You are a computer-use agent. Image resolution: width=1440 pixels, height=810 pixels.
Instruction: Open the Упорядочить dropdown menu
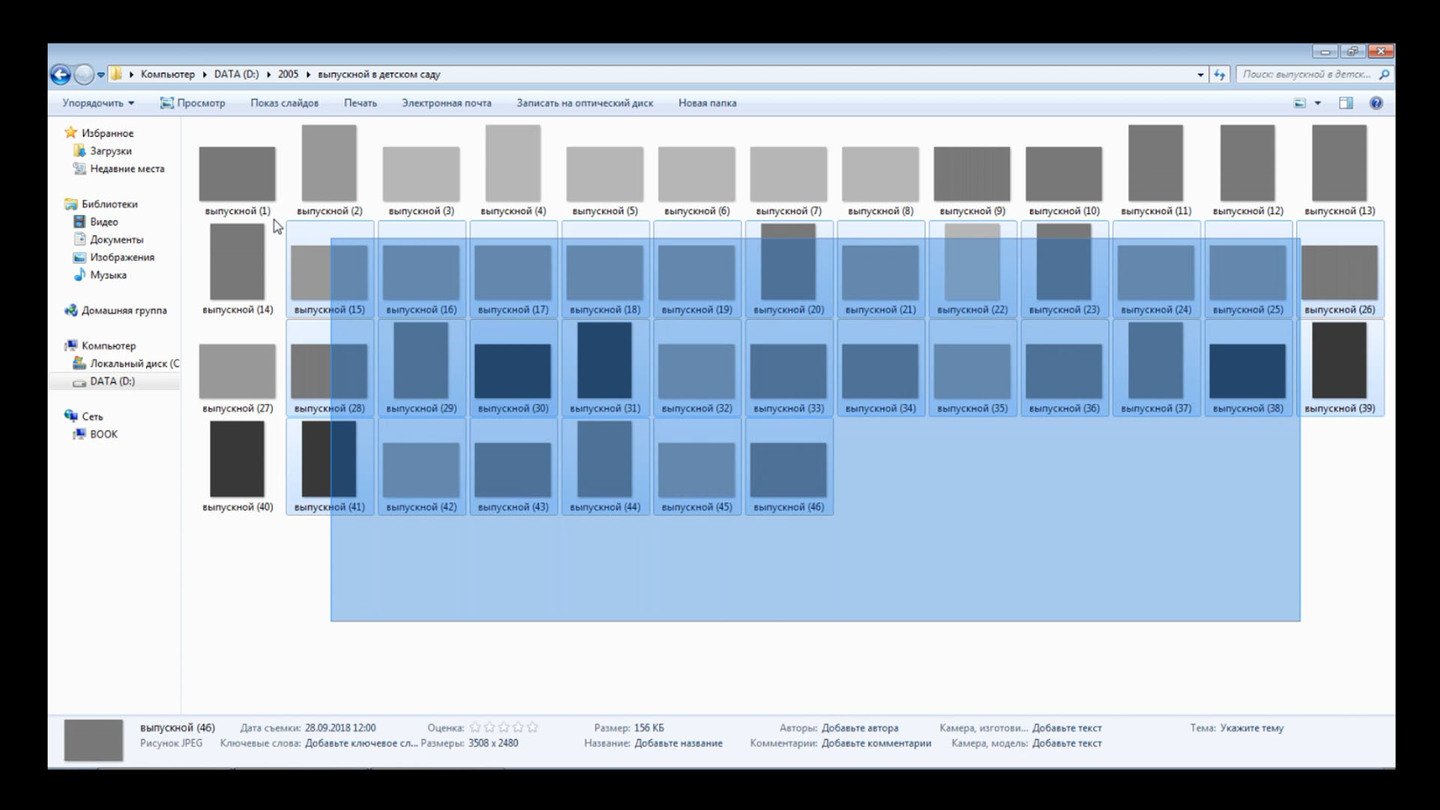pyautogui.click(x=98, y=103)
